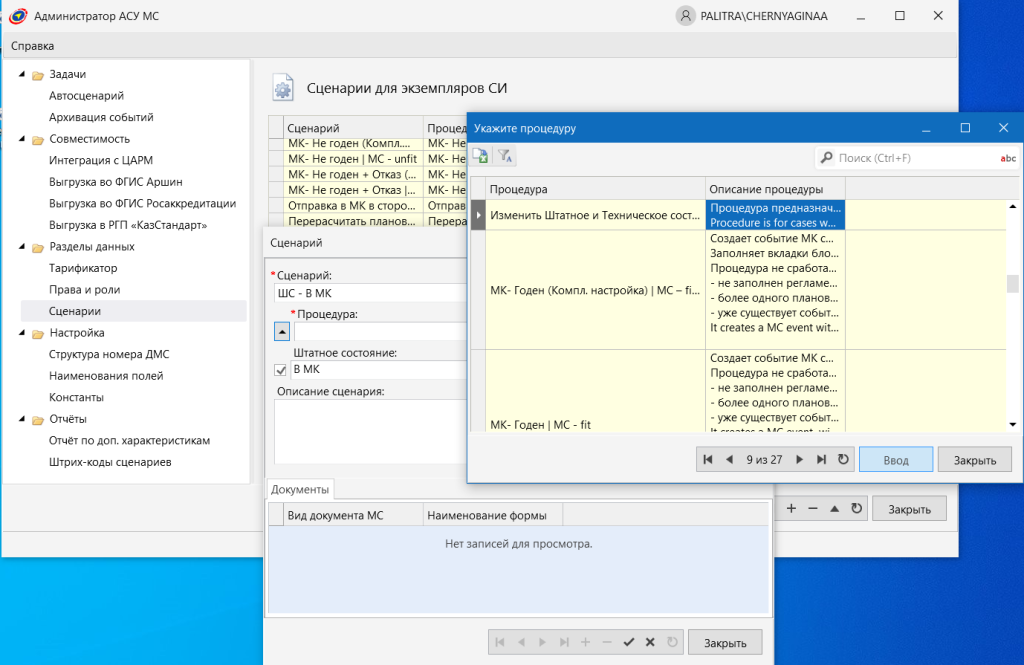Open Отчёт по доп. характеристикам
Viewport: 1024px width, 665px height.
click(x=129, y=440)
